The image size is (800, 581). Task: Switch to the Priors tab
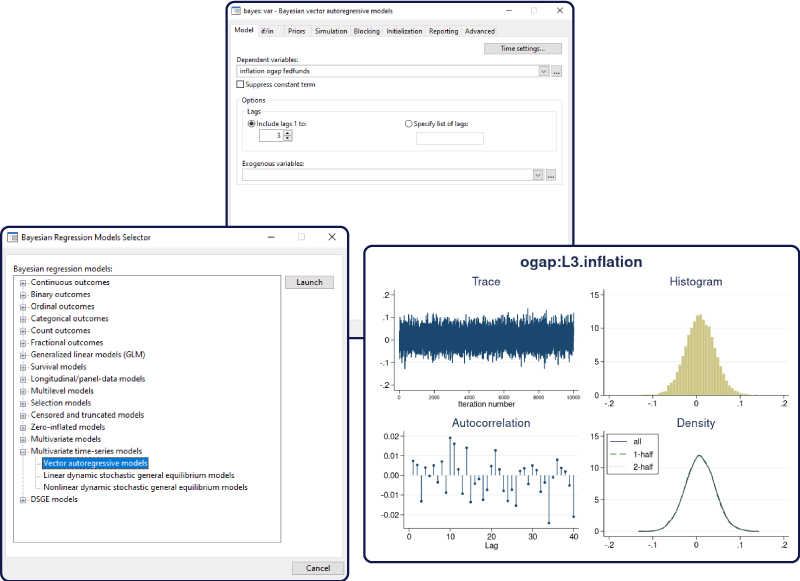[296, 31]
